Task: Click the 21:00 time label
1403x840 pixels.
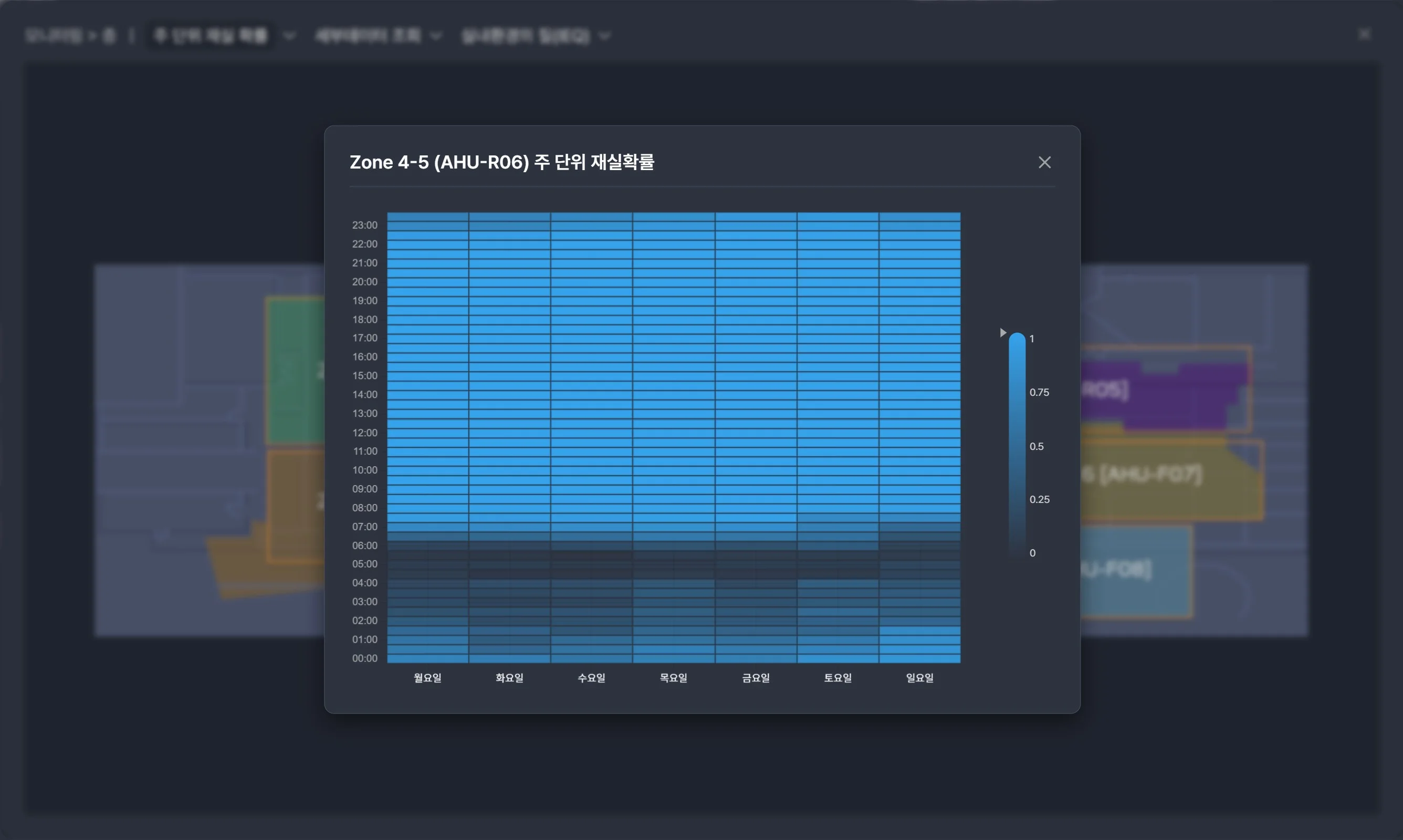Action: click(x=364, y=262)
